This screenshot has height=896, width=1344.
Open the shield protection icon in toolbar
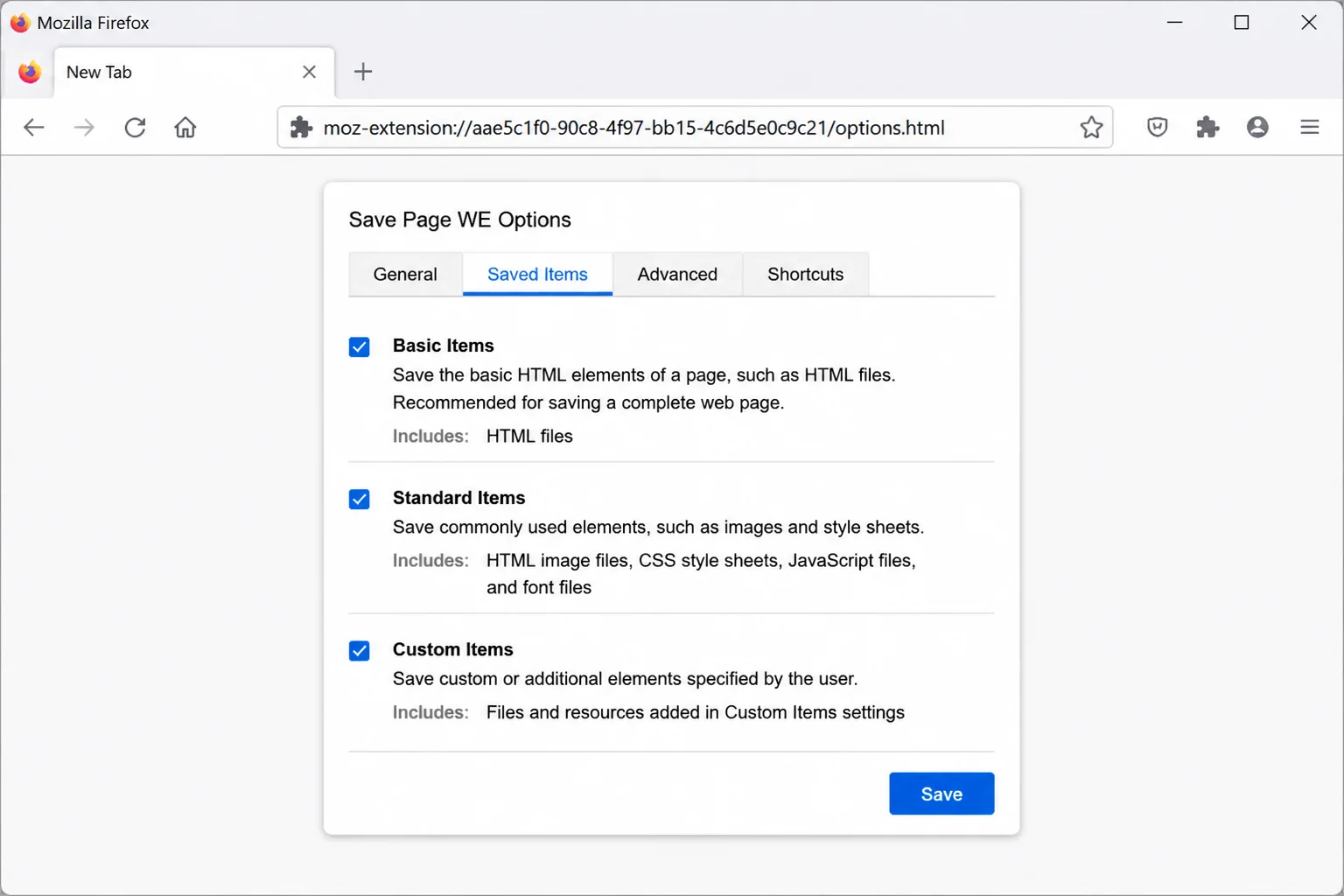click(1157, 128)
